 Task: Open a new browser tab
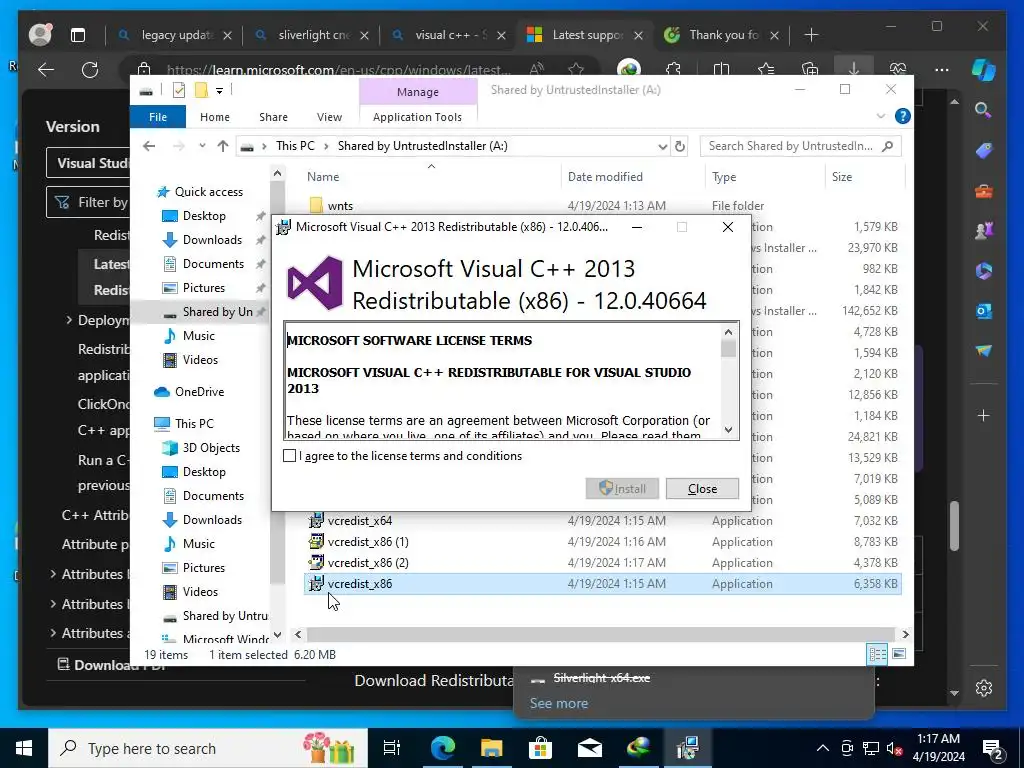811,35
